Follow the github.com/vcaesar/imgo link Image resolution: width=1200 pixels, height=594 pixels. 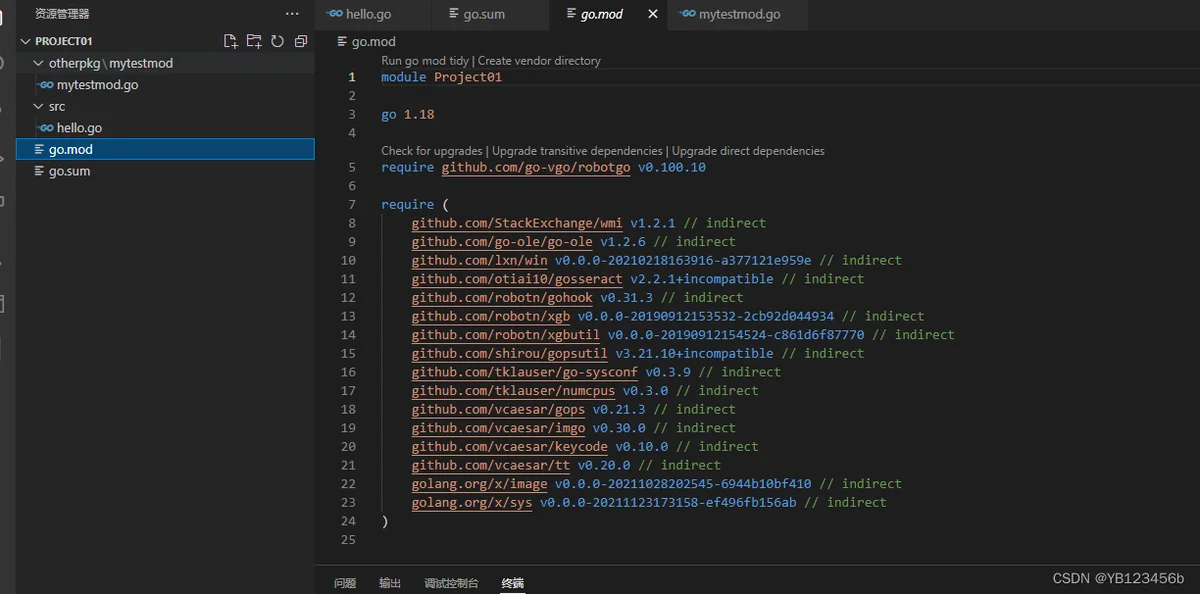click(x=498, y=428)
